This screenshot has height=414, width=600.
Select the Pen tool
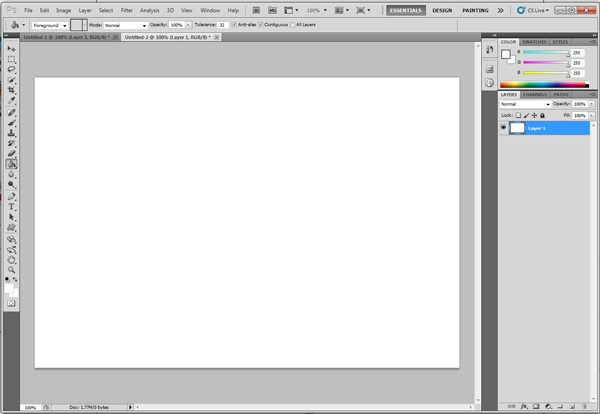click(12, 196)
